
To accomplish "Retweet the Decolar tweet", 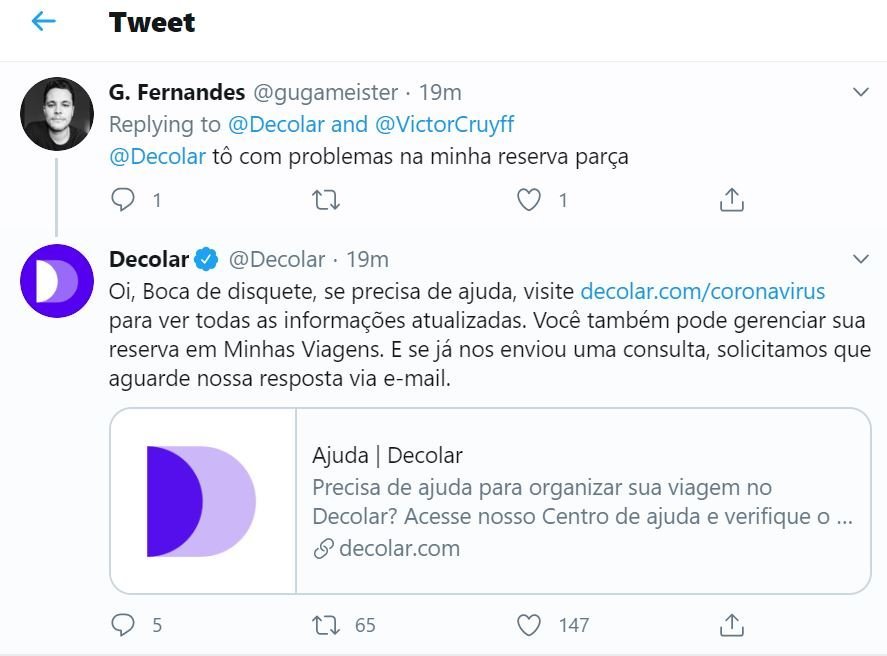I will coord(326,625).
